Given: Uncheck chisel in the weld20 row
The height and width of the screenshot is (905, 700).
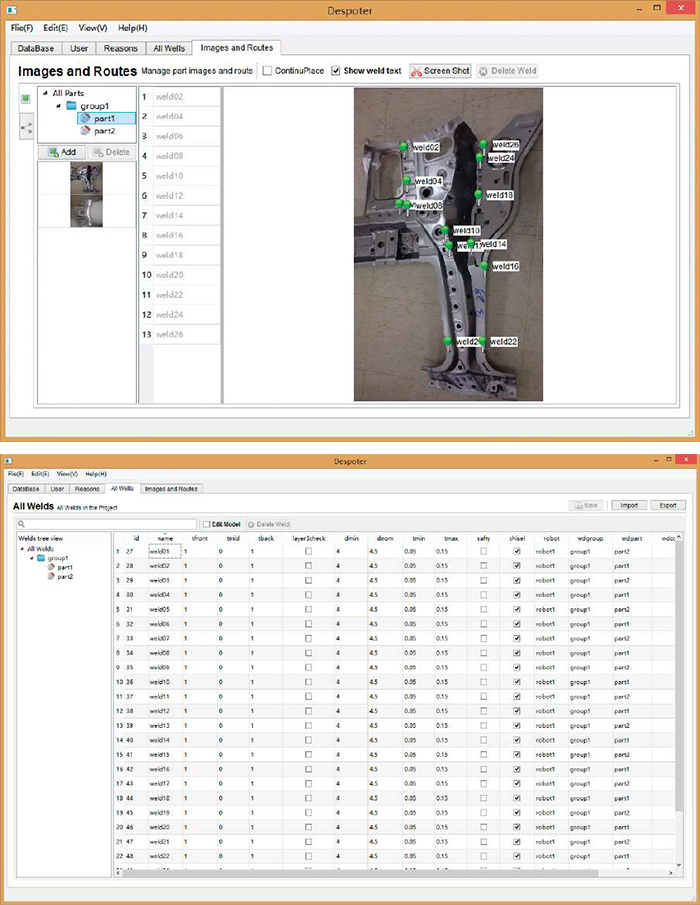Looking at the screenshot, I should (x=517, y=827).
